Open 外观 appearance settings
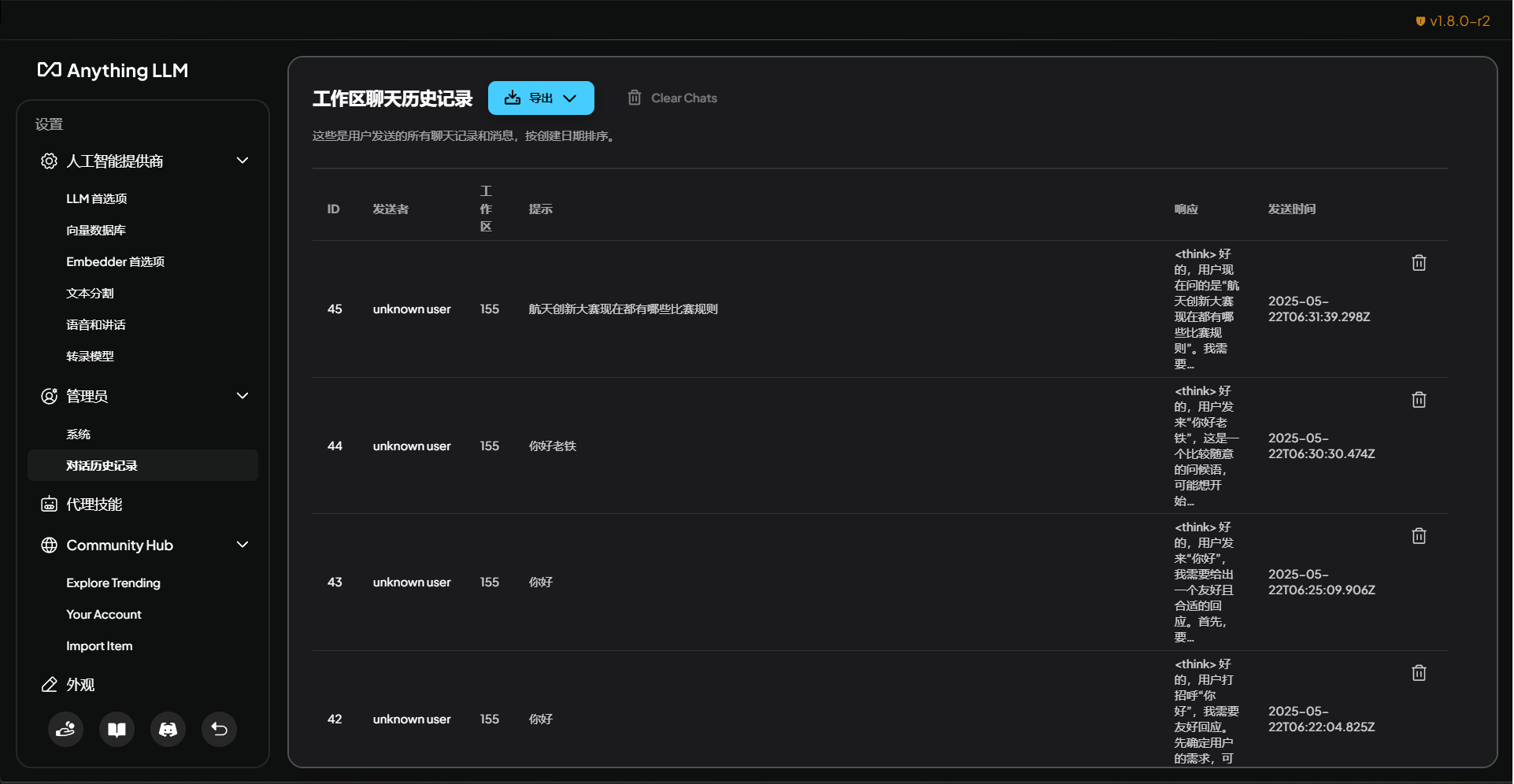This screenshot has height=784, width=1514. tap(80, 685)
